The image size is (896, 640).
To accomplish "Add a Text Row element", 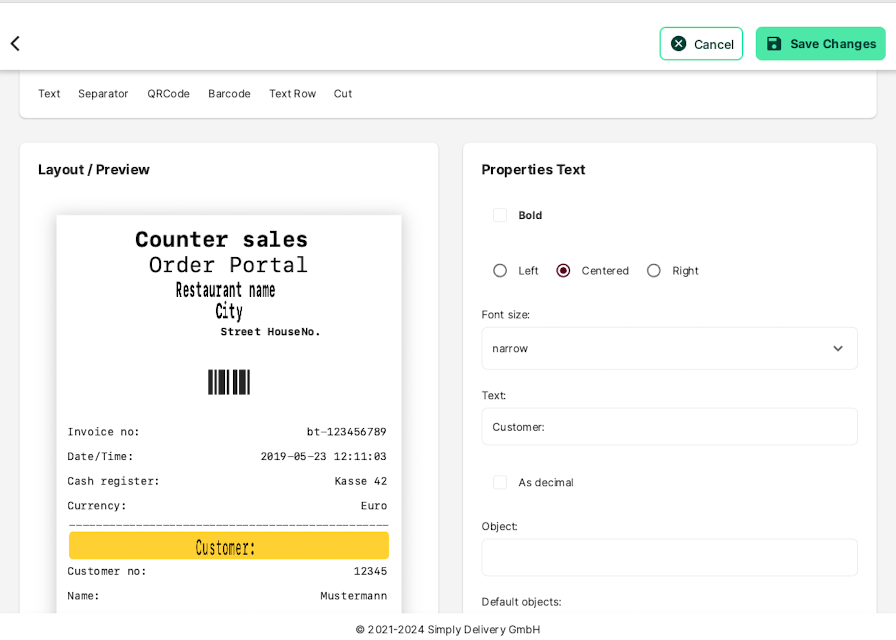I will coord(293,94).
